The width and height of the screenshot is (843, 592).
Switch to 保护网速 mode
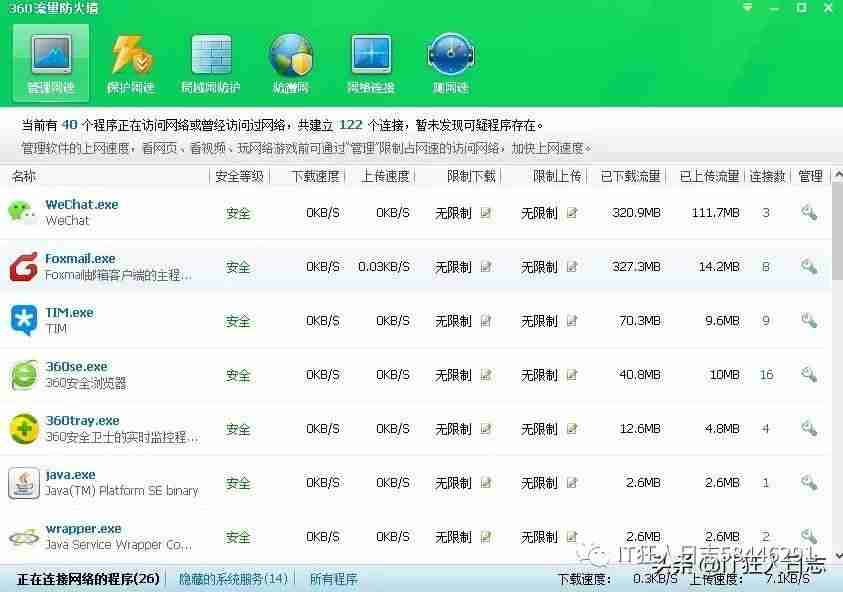(x=130, y=60)
